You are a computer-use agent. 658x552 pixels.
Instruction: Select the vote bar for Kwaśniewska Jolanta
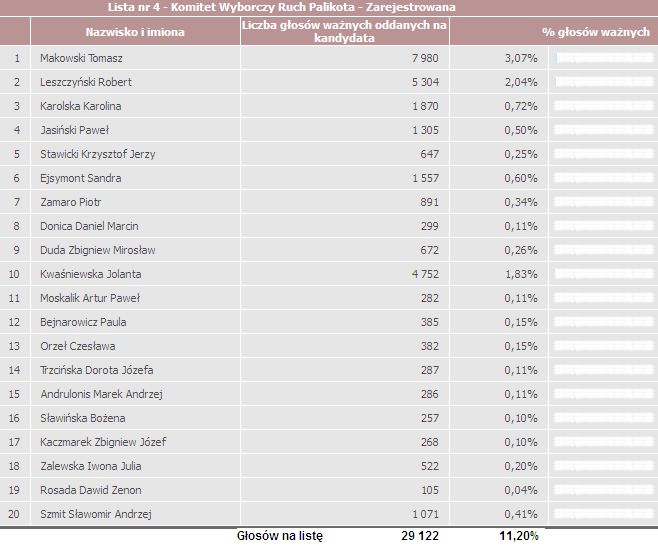(x=605, y=274)
